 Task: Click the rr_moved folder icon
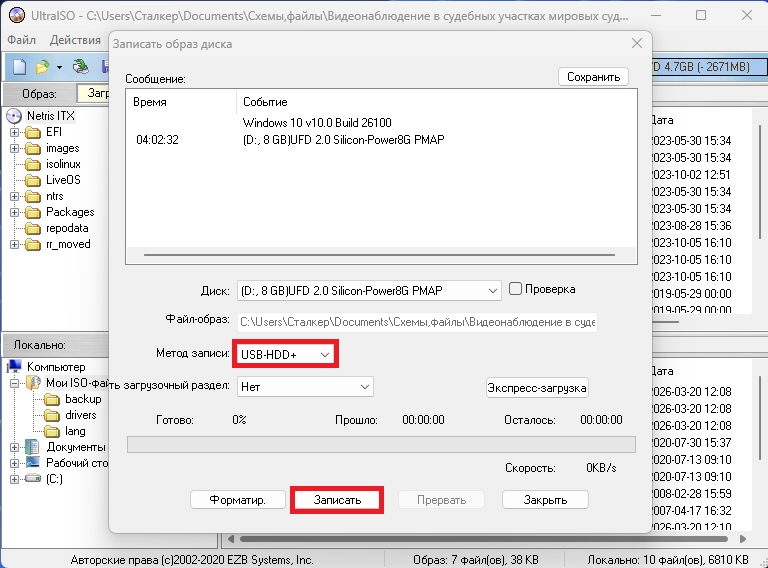[33, 245]
